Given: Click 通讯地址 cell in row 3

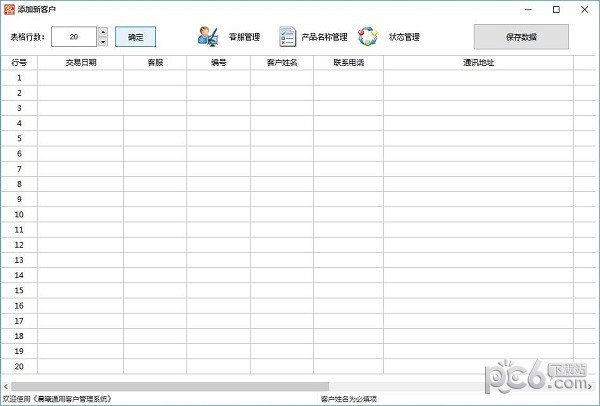Looking at the screenshot, I should click(479, 108).
